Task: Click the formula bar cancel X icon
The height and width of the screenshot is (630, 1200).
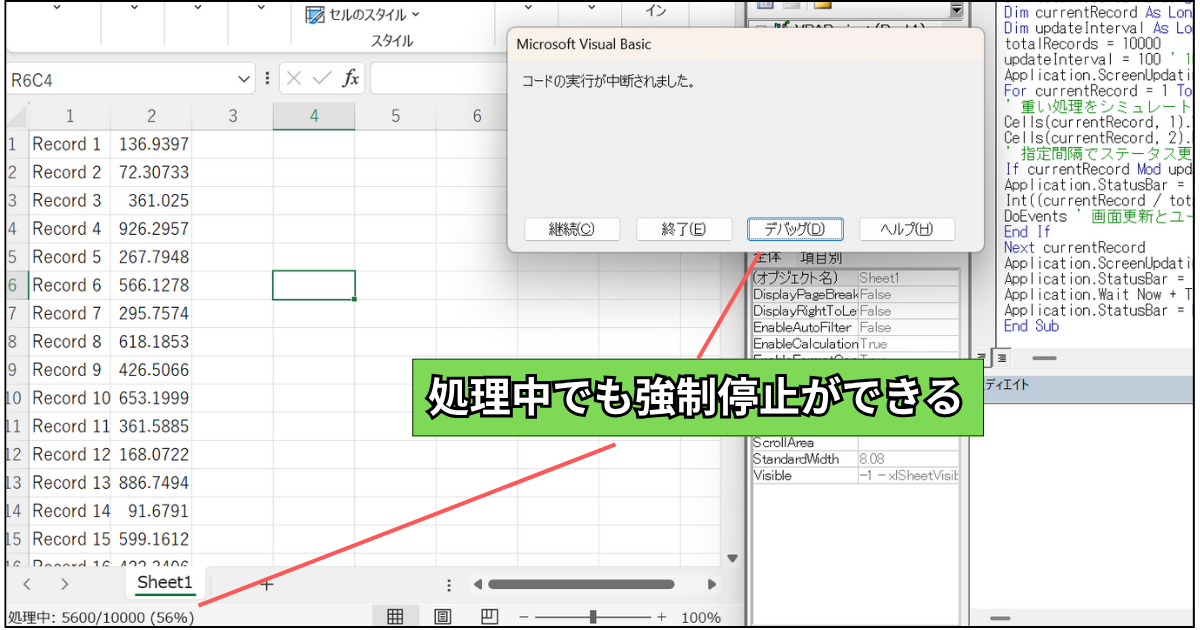Action: (294, 78)
